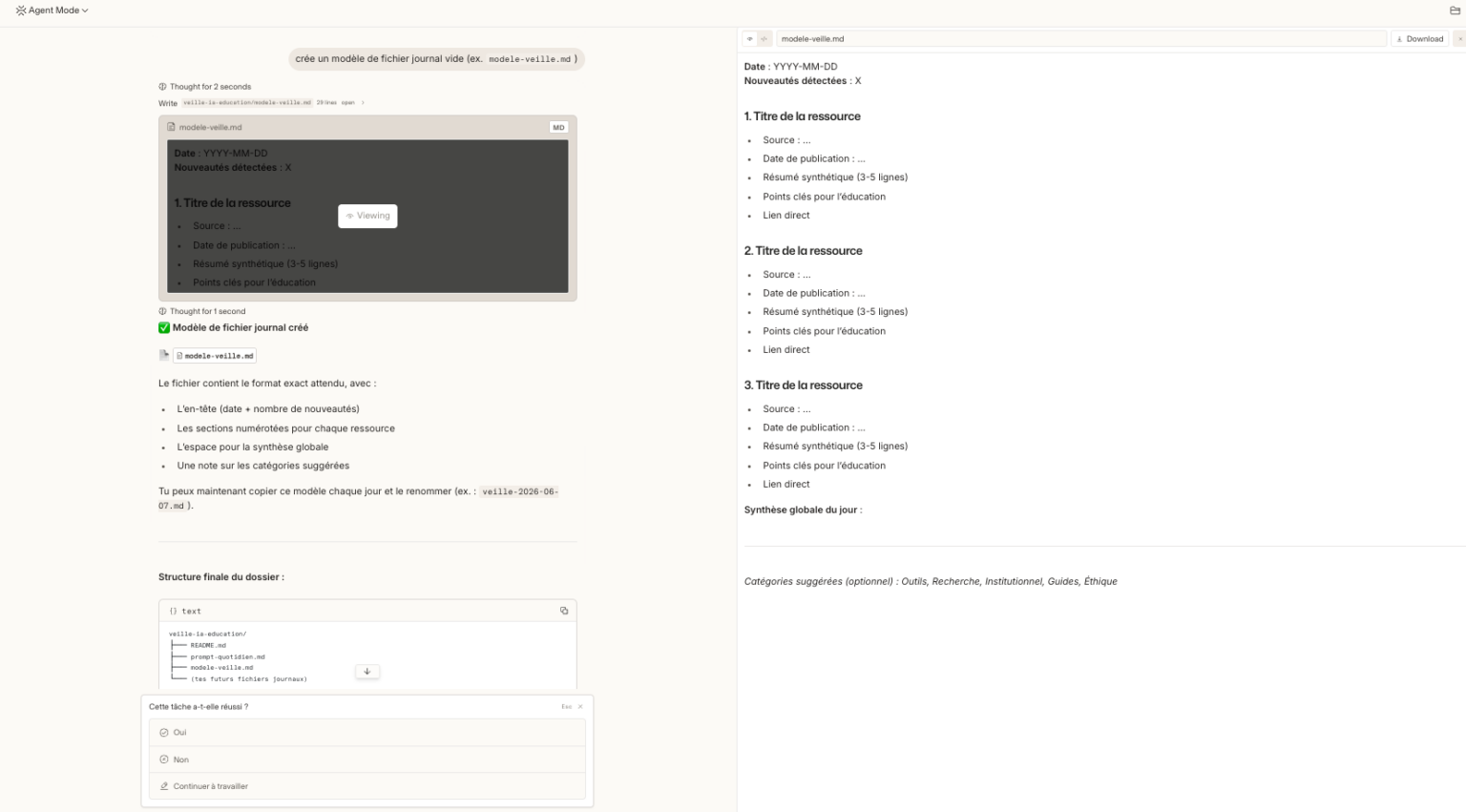Select 'Oui' for task success

pyautogui.click(x=367, y=733)
